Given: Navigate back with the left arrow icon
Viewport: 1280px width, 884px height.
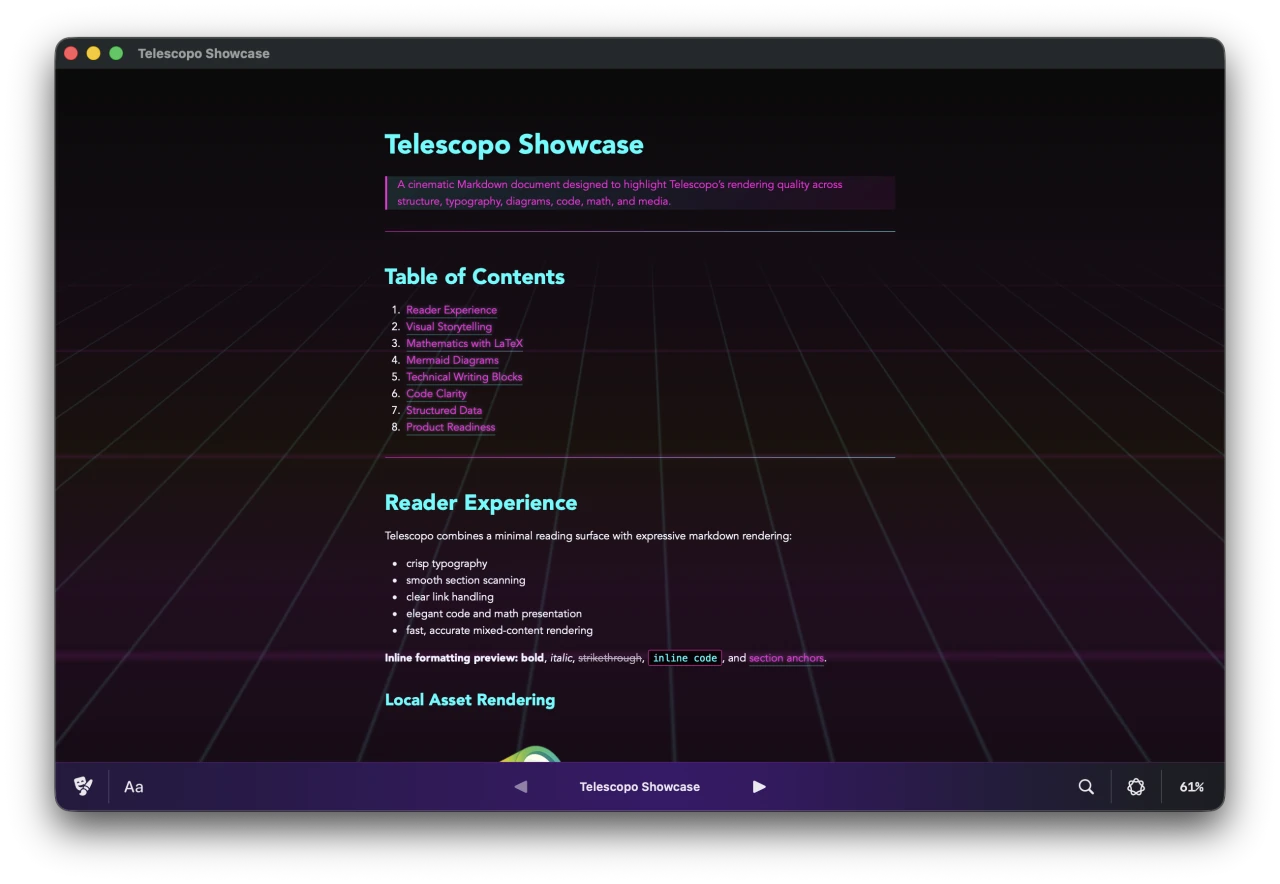Looking at the screenshot, I should (x=520, y=787).
